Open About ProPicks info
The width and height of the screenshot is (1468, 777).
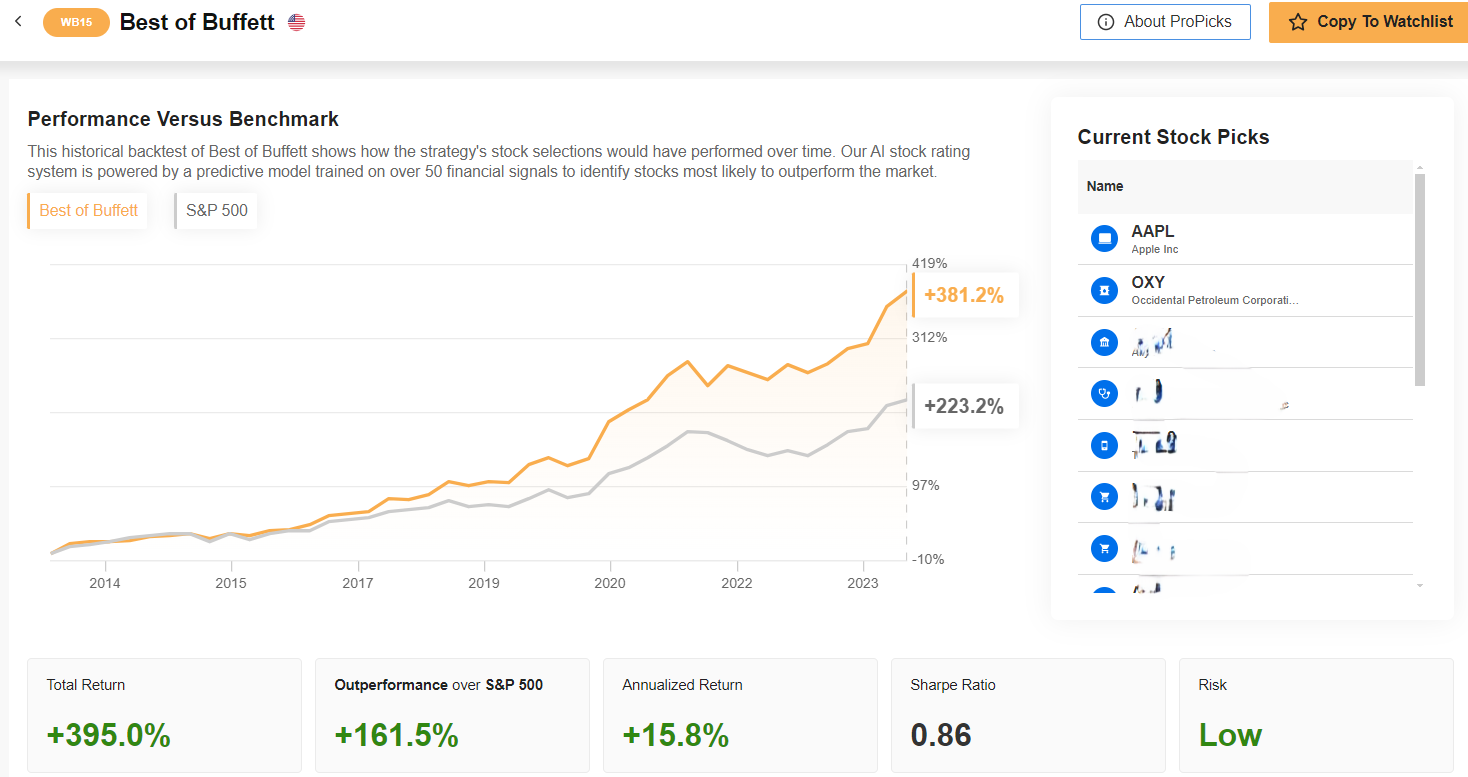(1165, 21)
